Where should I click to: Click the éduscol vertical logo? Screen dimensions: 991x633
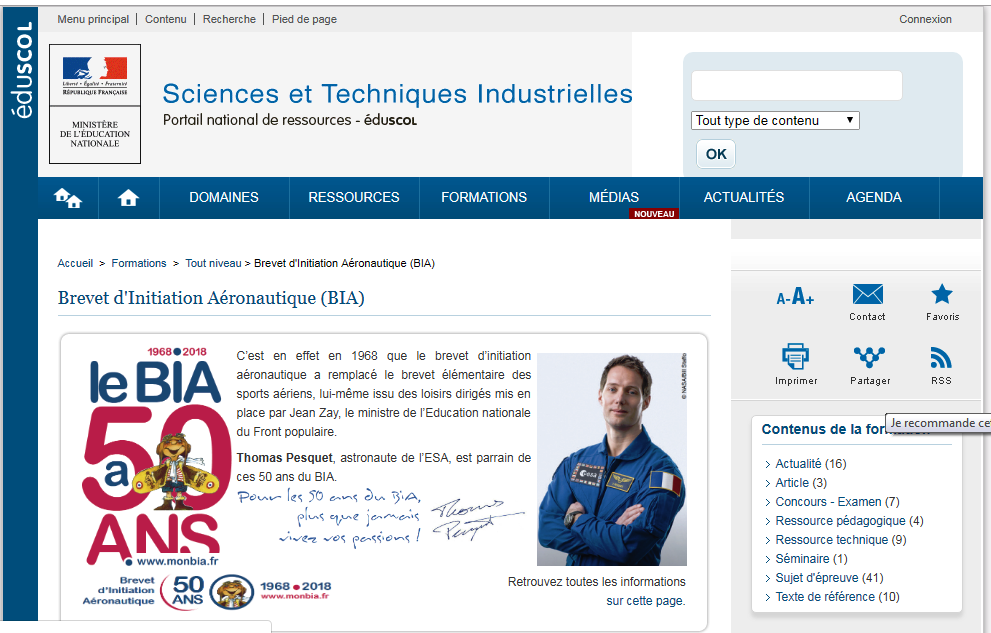[x=21, y=69]
